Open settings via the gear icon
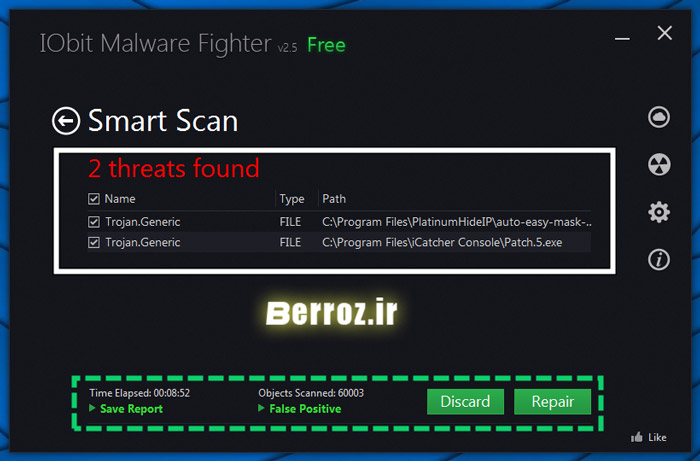The width and height of the screenshot is (700, 461). [659, 212]
